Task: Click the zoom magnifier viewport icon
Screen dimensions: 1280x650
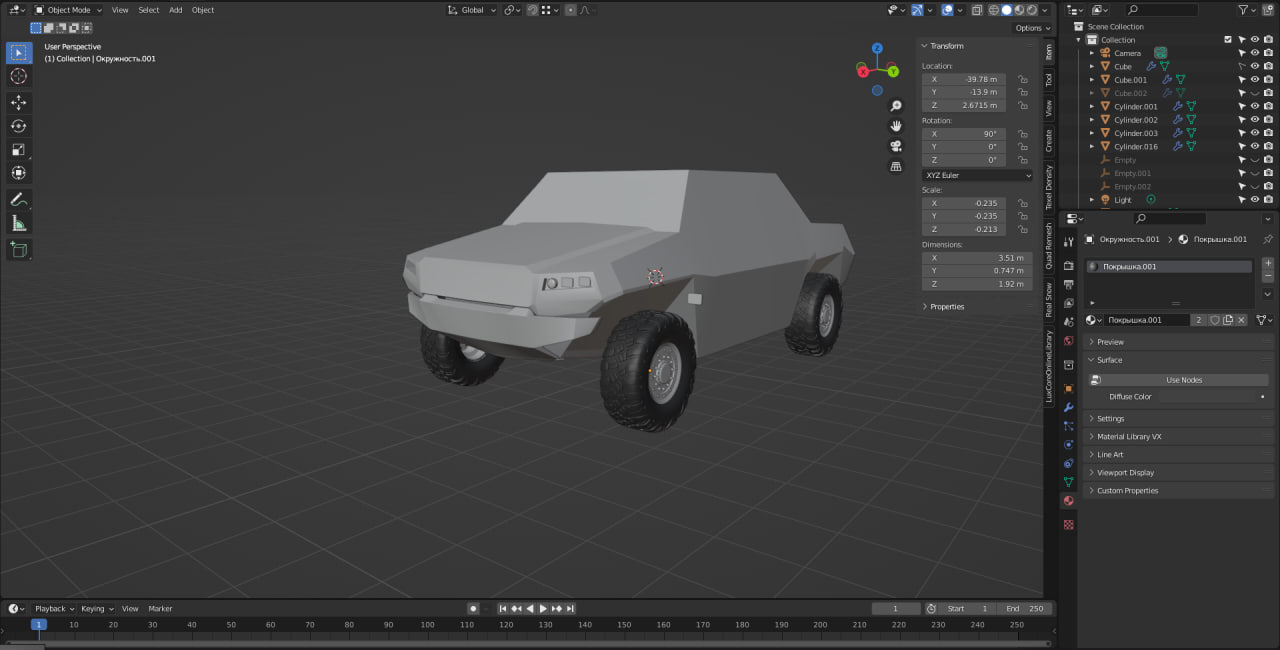Action: [x=896, y=106]
